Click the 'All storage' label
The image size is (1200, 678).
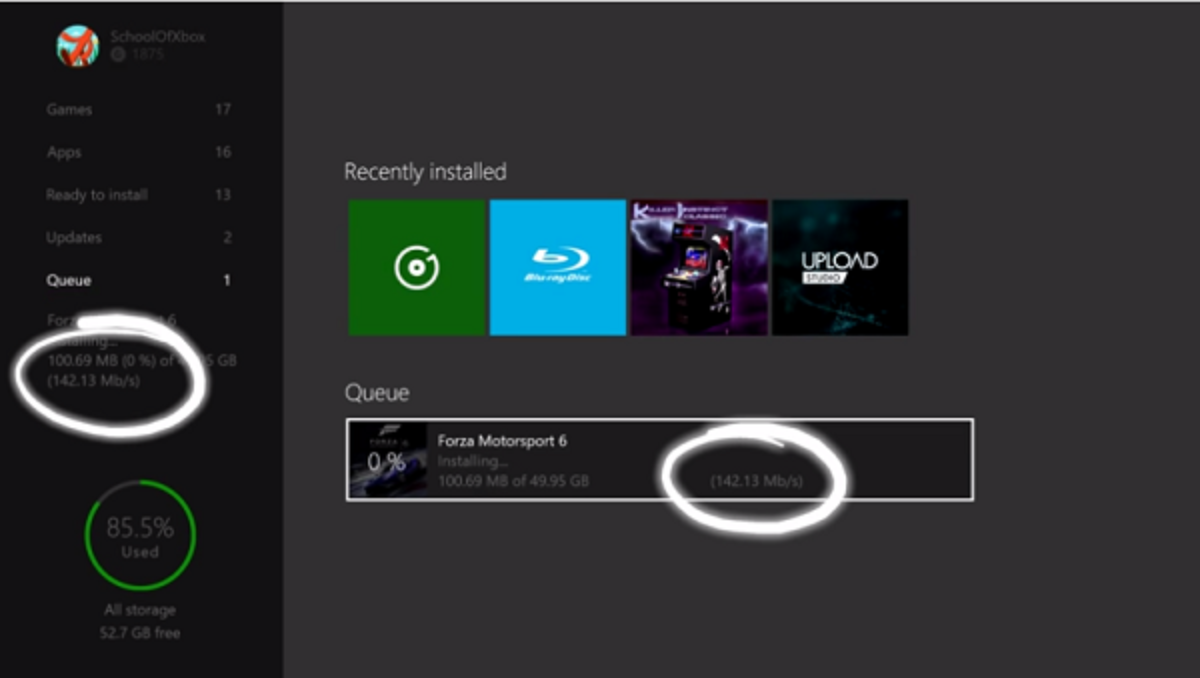[x=140, y=610]
